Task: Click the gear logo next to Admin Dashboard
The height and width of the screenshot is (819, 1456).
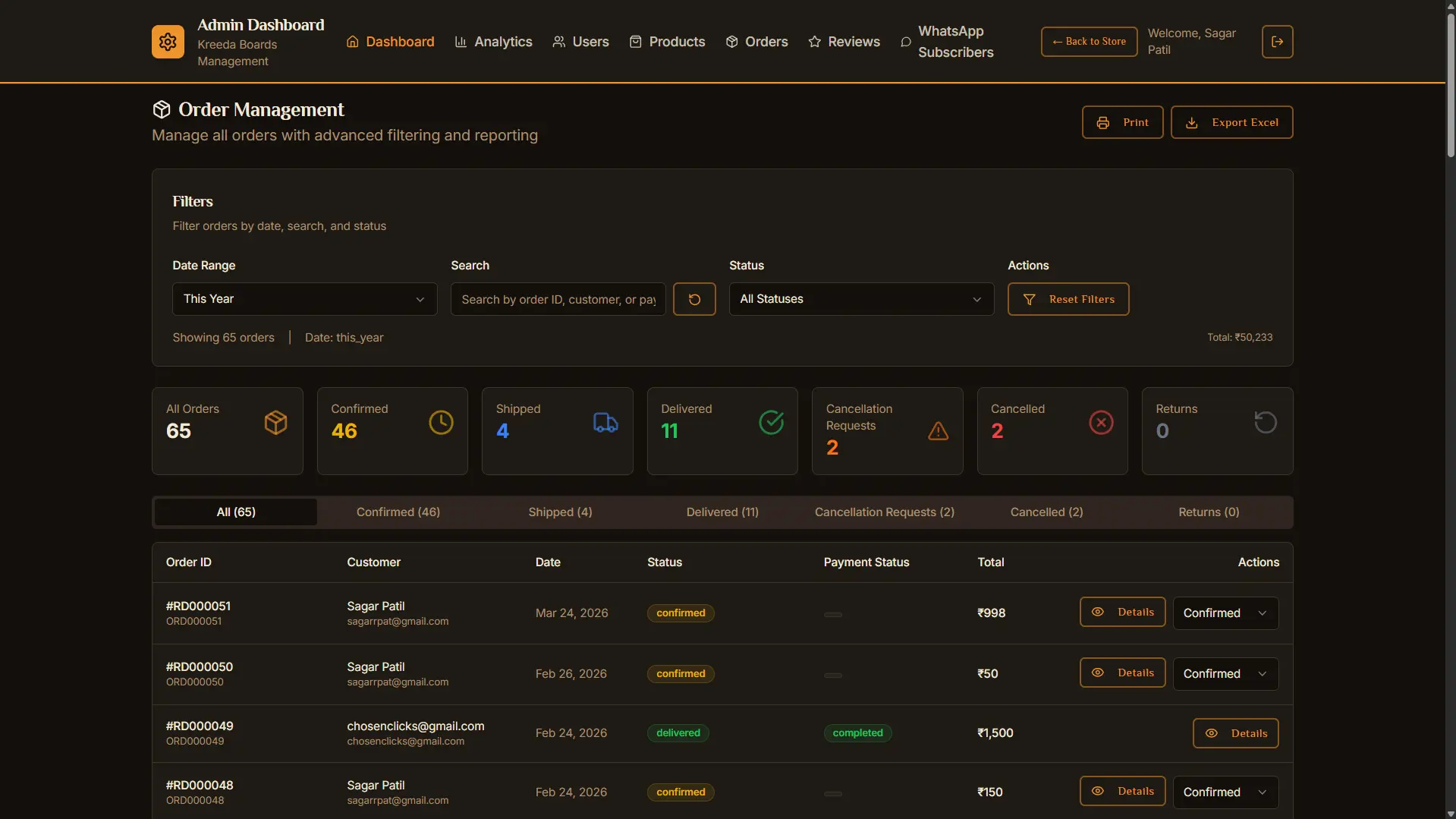Action: tap(168, 42)
